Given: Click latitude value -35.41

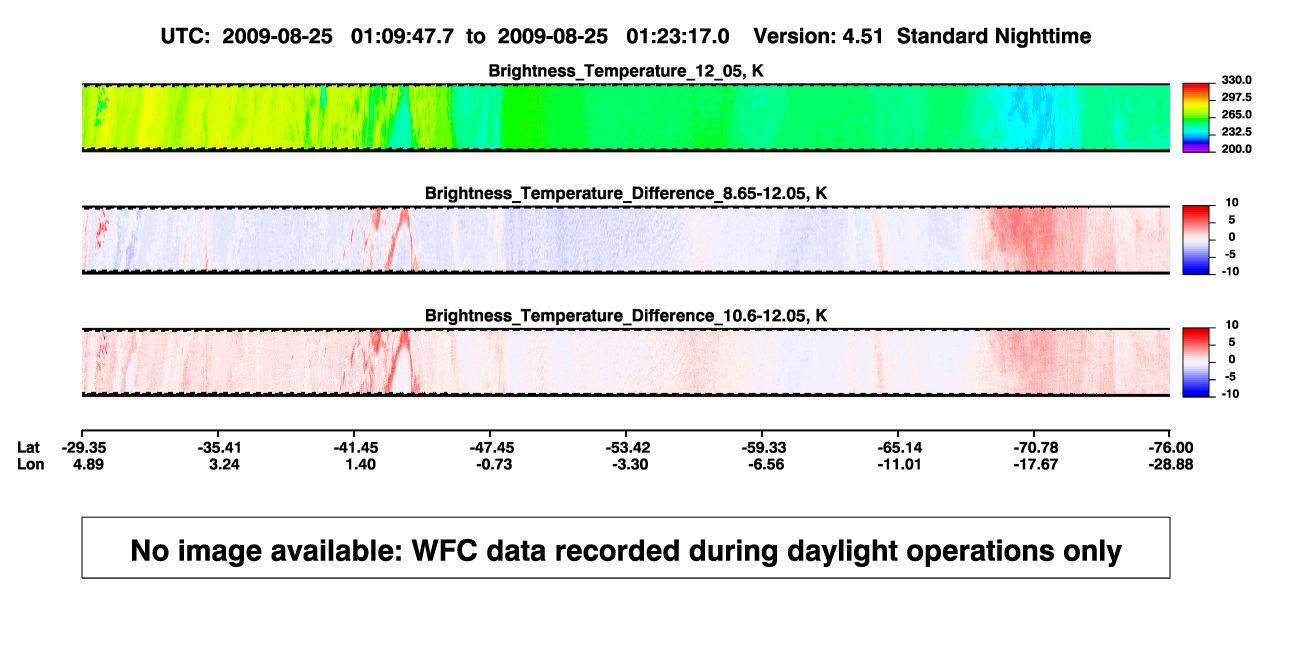Looking at the screenshot, I should (x=219, y=447).
